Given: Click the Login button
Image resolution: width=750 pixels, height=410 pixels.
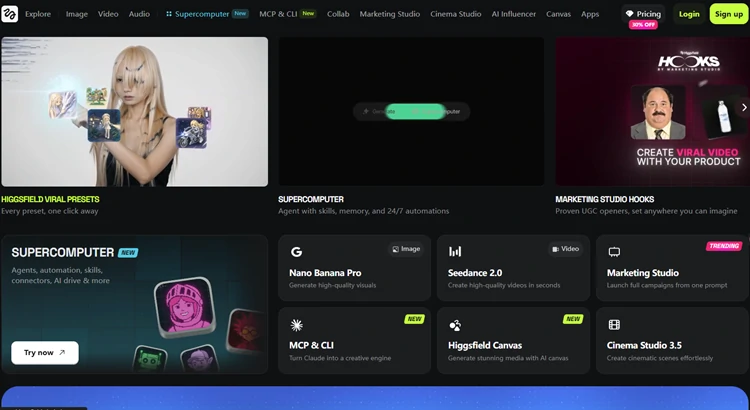Looking at the screenshot, I should point(689,14).
